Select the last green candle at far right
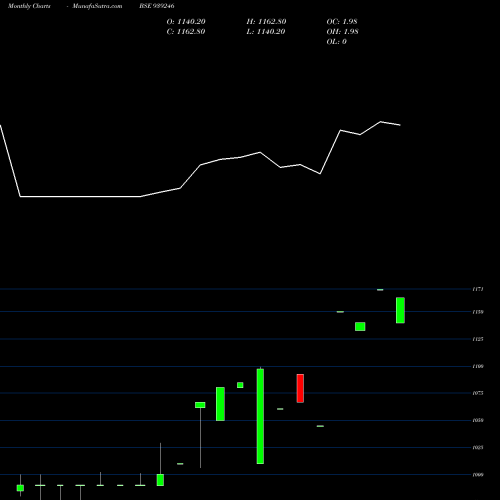This screenshot has height=500, width=500. 400,310
